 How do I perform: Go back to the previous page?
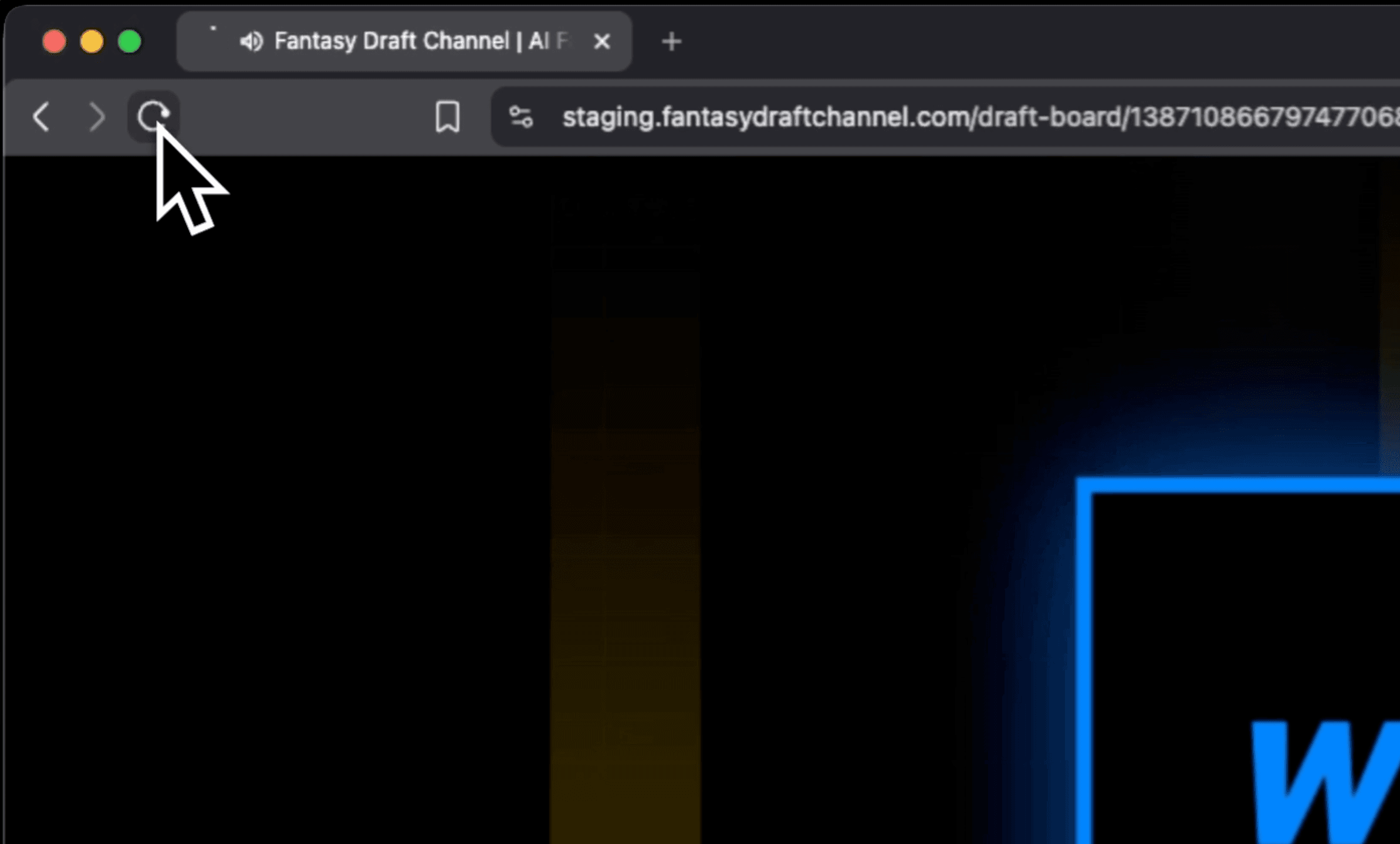point(41,116)
